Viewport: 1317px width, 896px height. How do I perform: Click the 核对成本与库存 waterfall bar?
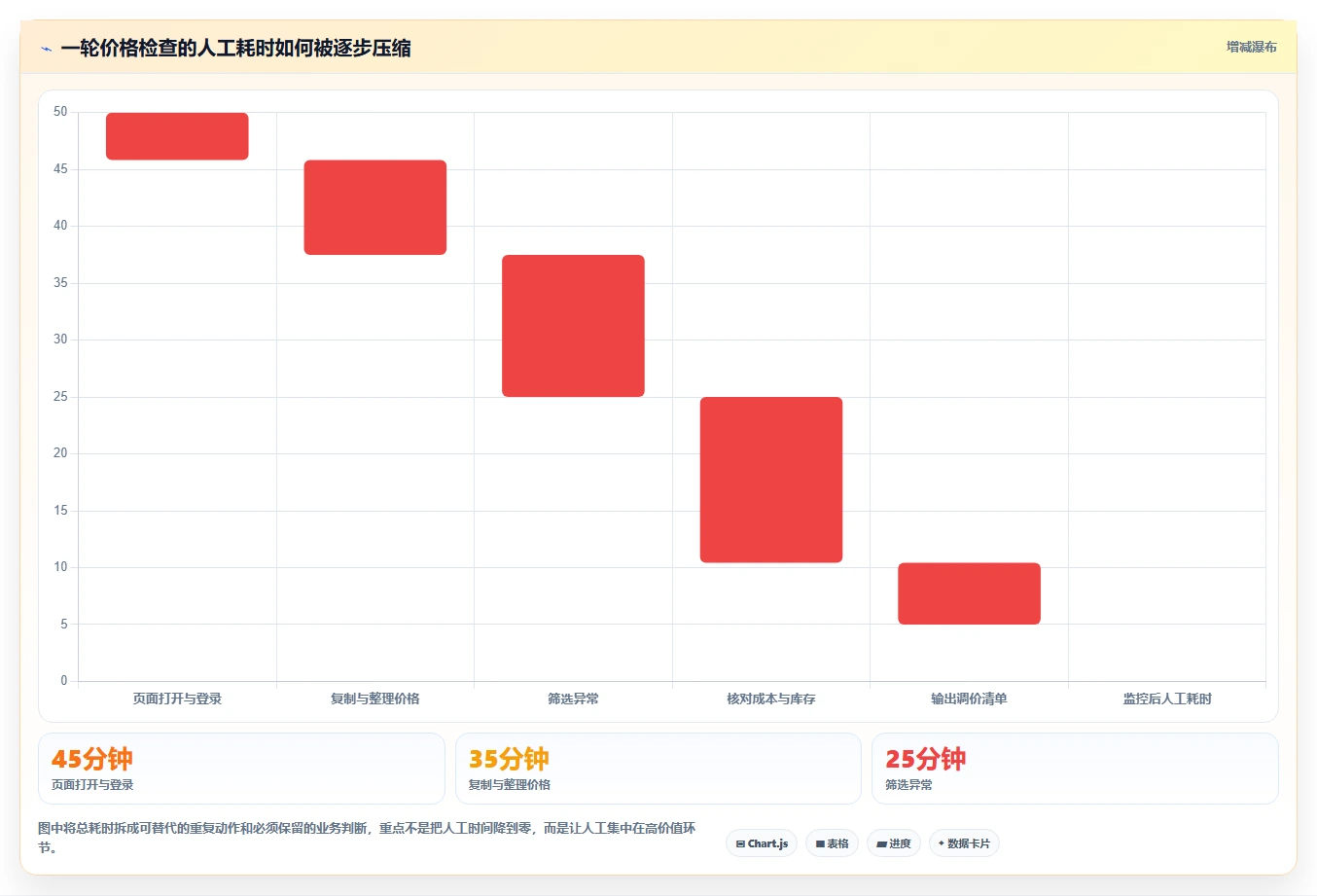click(x=771, y=480)
